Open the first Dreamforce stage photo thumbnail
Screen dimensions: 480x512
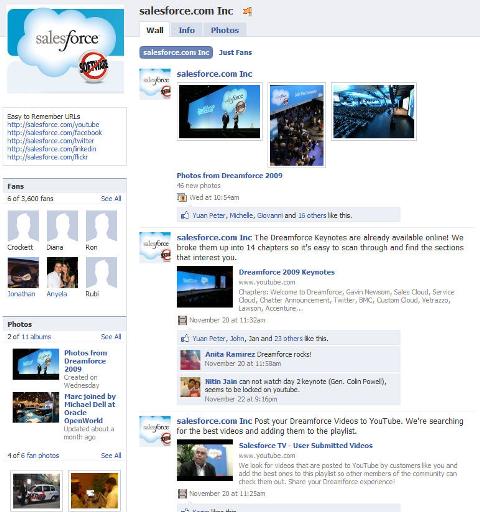219,111
